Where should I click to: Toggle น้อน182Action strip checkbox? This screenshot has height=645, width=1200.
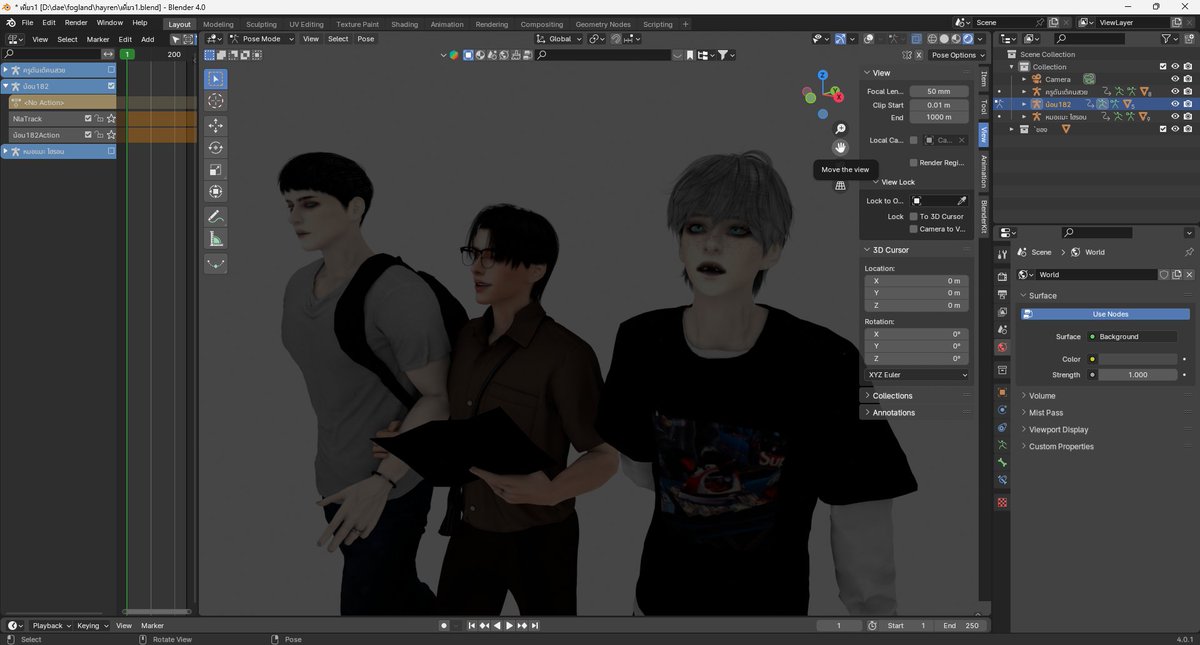[x=88, y=134]
